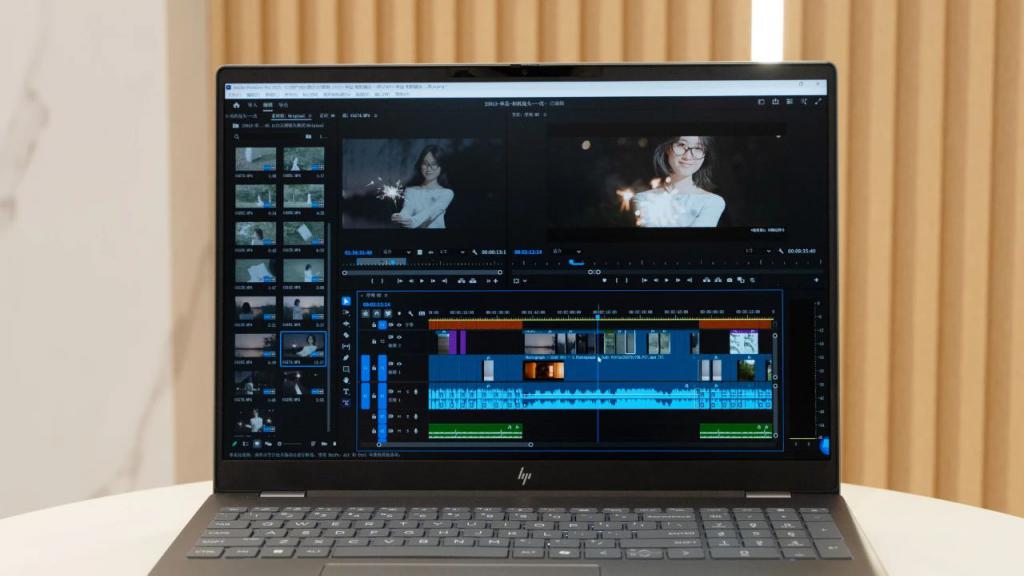Viewport: 1024px width, 576px height.
Task: Open Program monitor settings wrench
Action: click(x=780, y=251)
